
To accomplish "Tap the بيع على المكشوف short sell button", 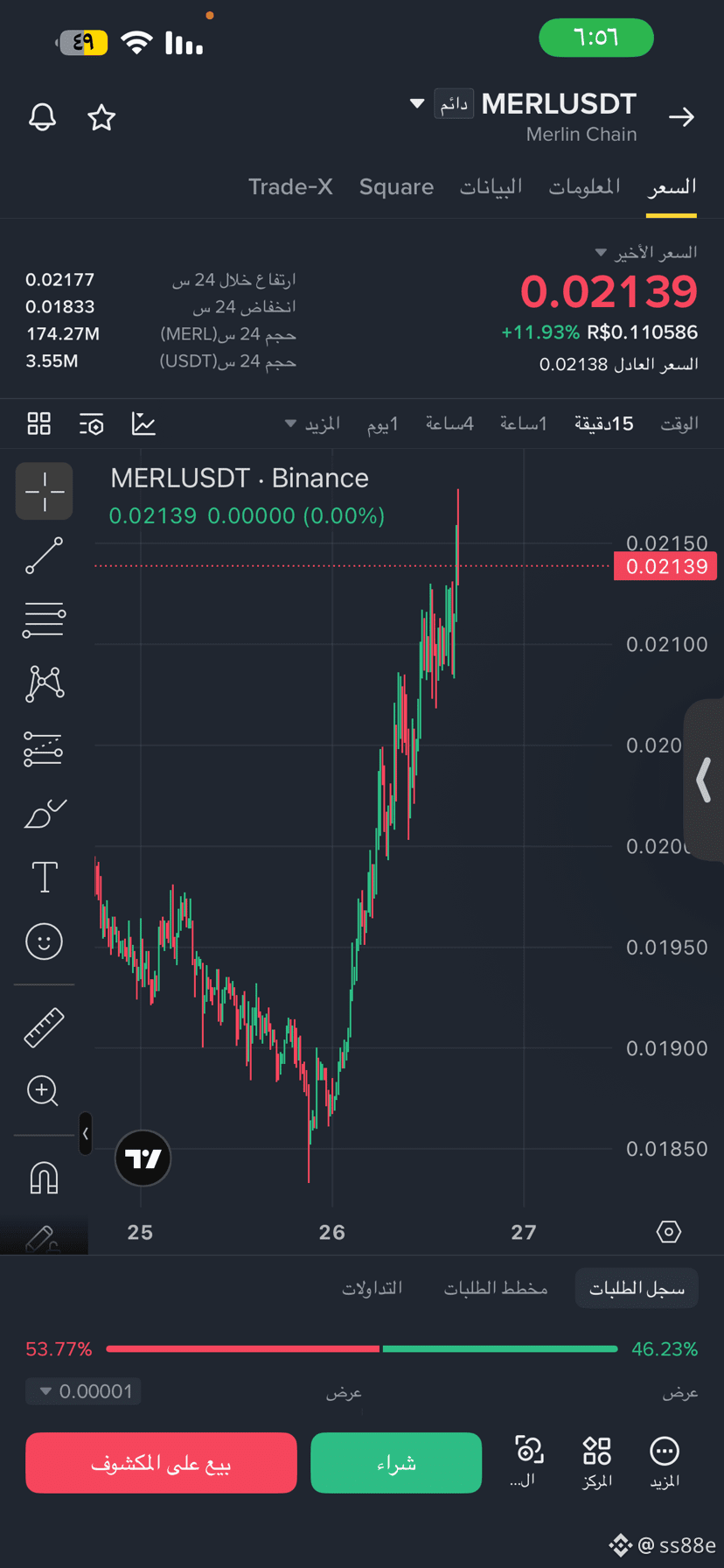I will [x=161, y=1462].
